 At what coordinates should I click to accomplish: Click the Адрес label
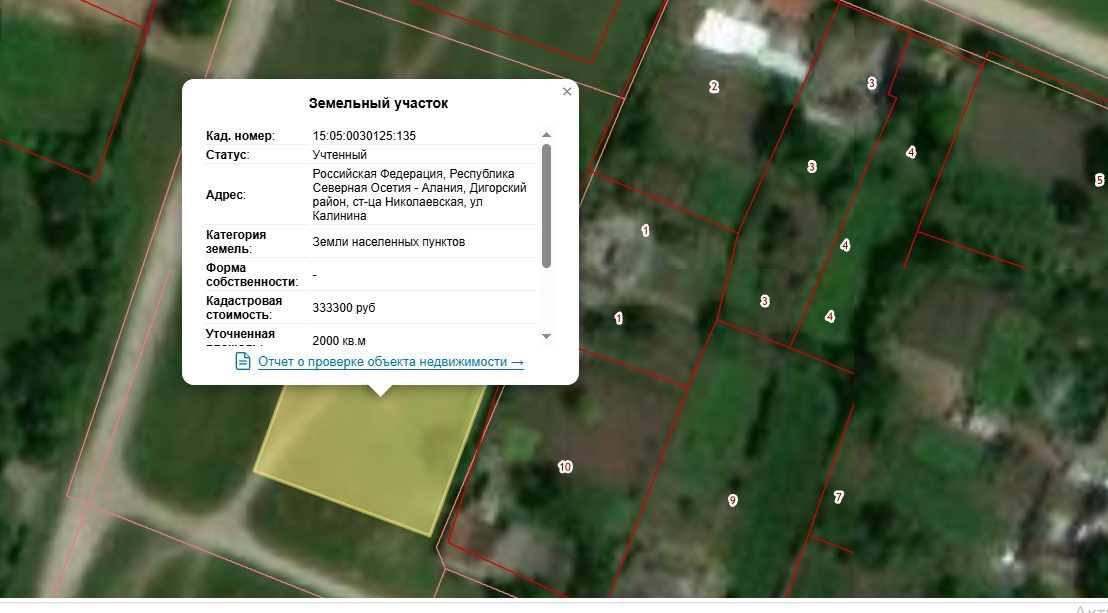[x=225, y=194]
